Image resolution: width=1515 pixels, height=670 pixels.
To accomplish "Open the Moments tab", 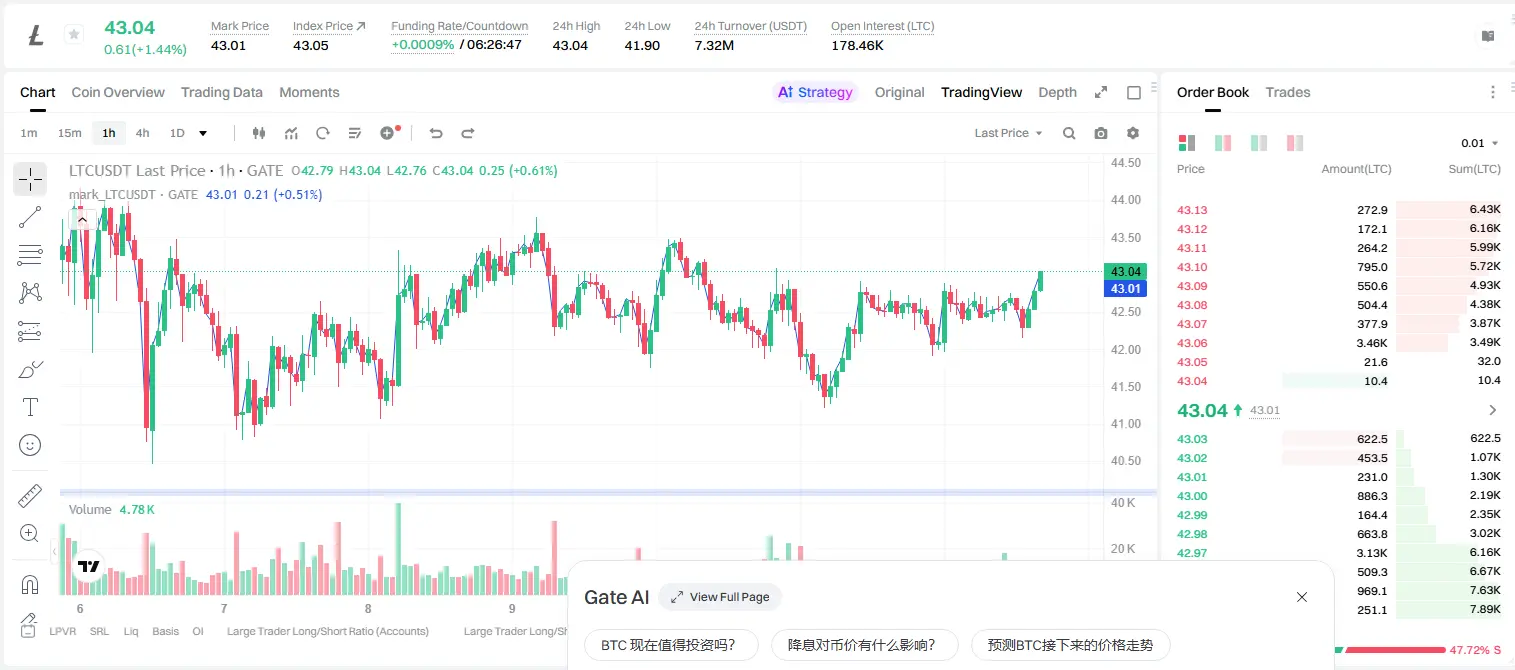I will point(309,92).
